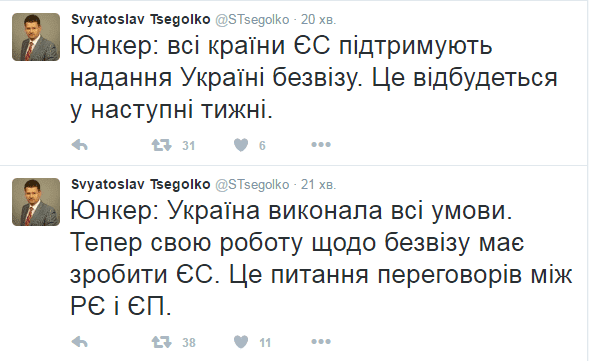Open the 21 хв. timestamp
Viewport: 589px width, 361px height.
point(318,185)
